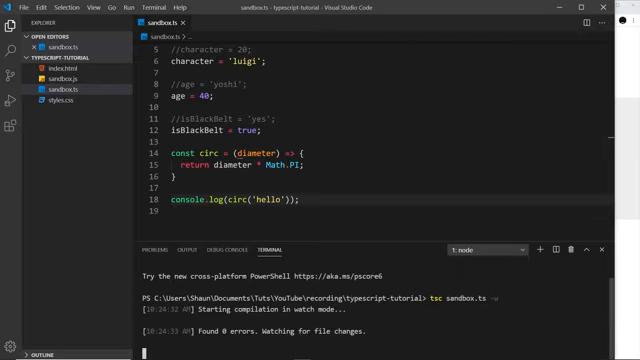Click 'isBlackBelt = true' on line 12

(213, 130)
